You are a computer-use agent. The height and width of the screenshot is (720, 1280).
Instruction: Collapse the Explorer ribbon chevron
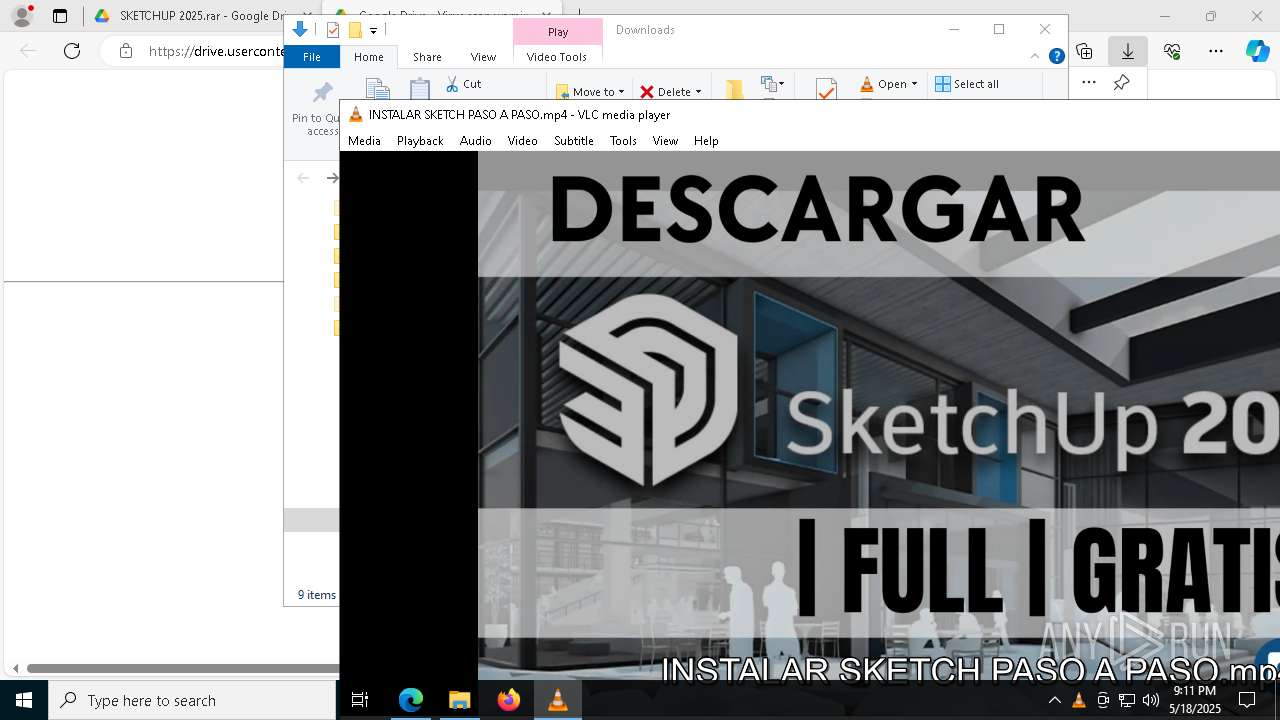click(x=1035, y=57)
